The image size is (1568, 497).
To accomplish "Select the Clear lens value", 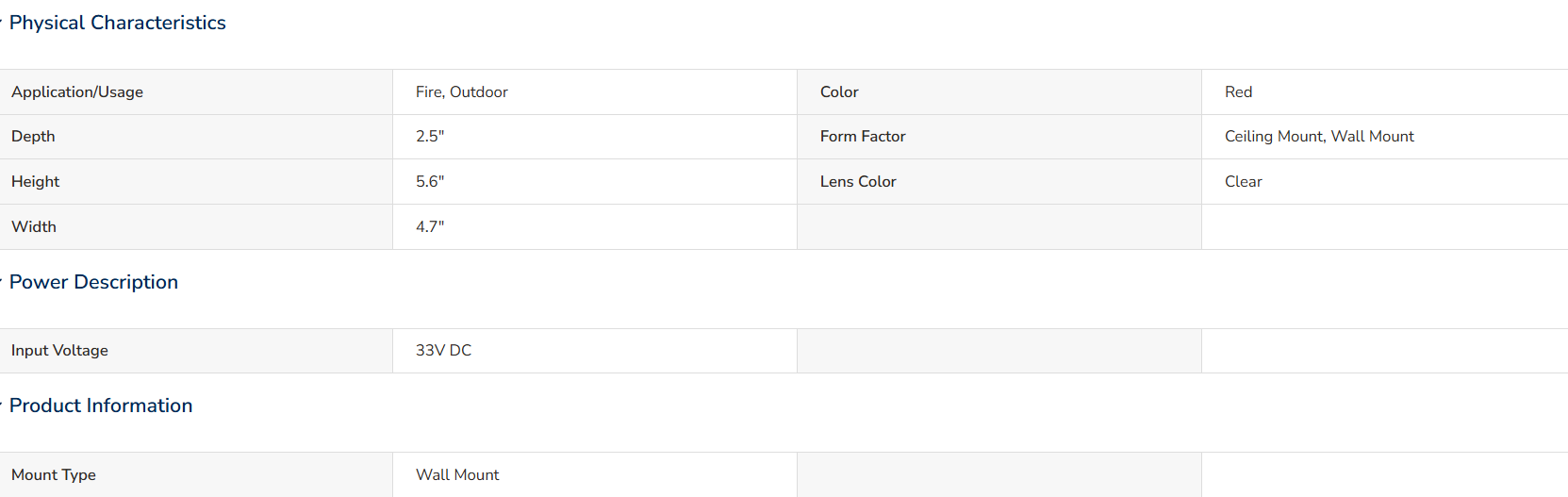I will click(1243, 182).
